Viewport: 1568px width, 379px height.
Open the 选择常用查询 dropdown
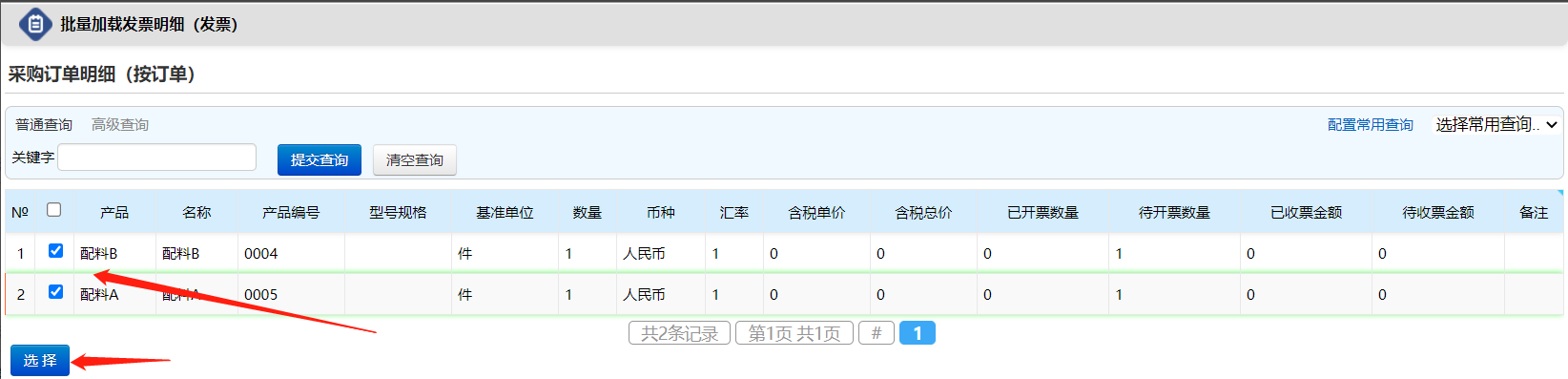[1496, 125]
